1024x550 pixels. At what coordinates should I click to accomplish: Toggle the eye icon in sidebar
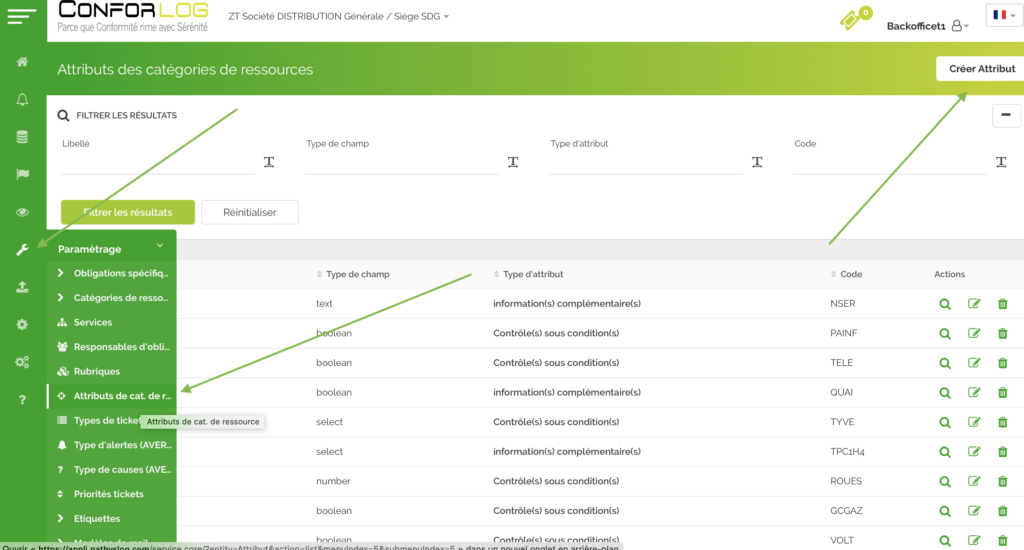[x=22, y=212]
